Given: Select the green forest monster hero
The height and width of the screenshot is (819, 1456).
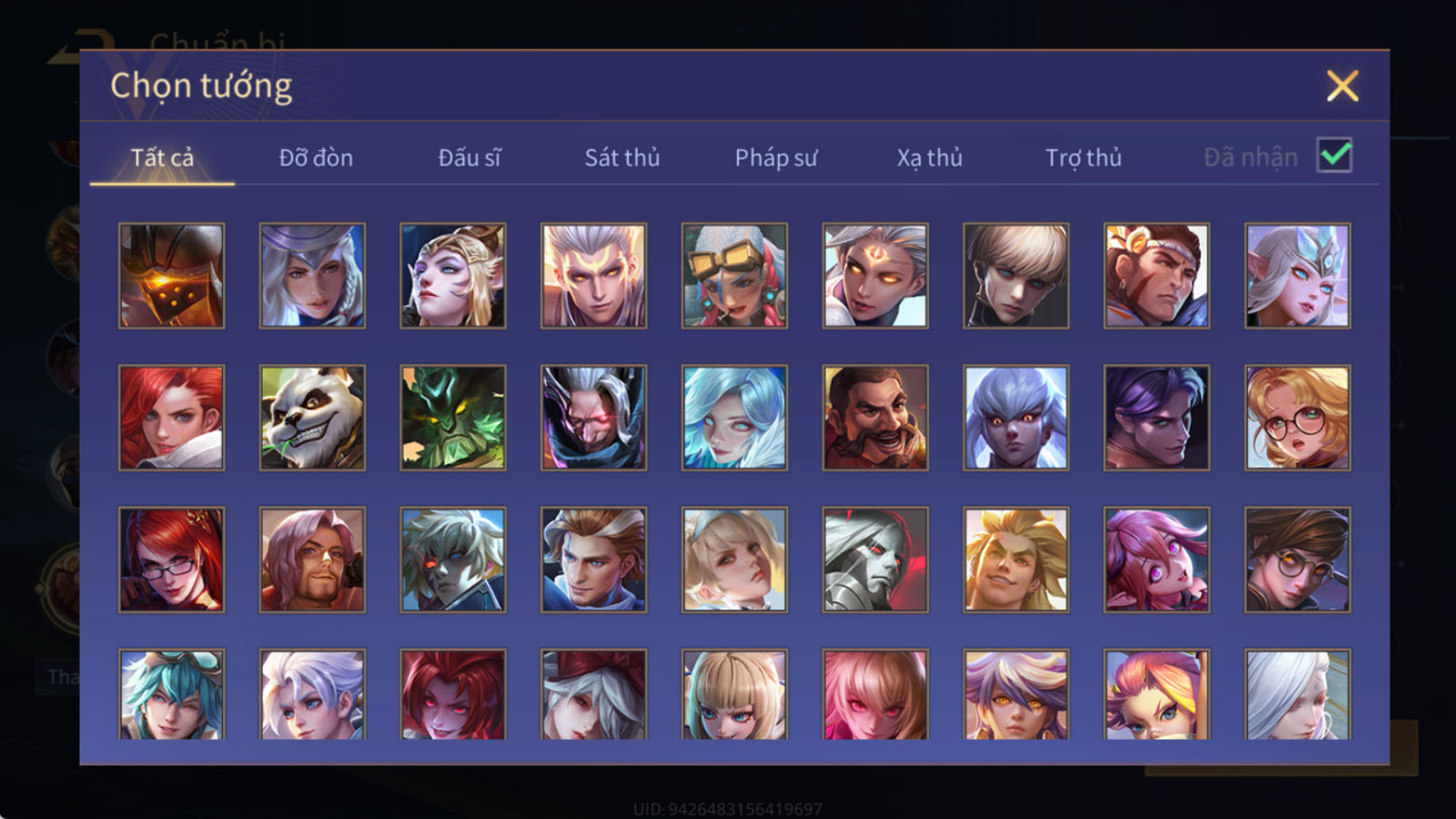Looking at the screenshot, I should pyautogui.click(x=453, y=418).
